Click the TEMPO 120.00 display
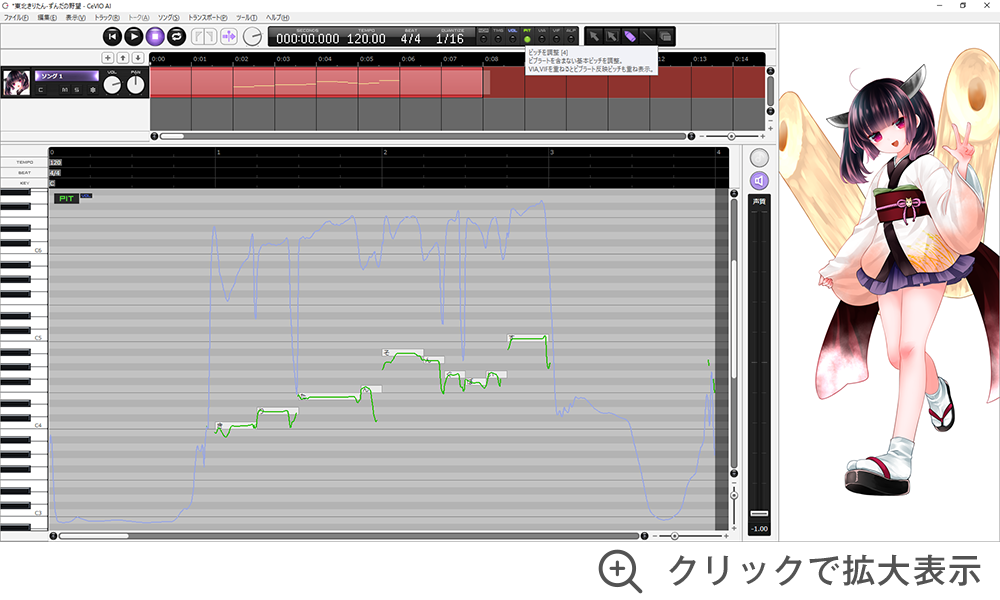 (366, 37)
